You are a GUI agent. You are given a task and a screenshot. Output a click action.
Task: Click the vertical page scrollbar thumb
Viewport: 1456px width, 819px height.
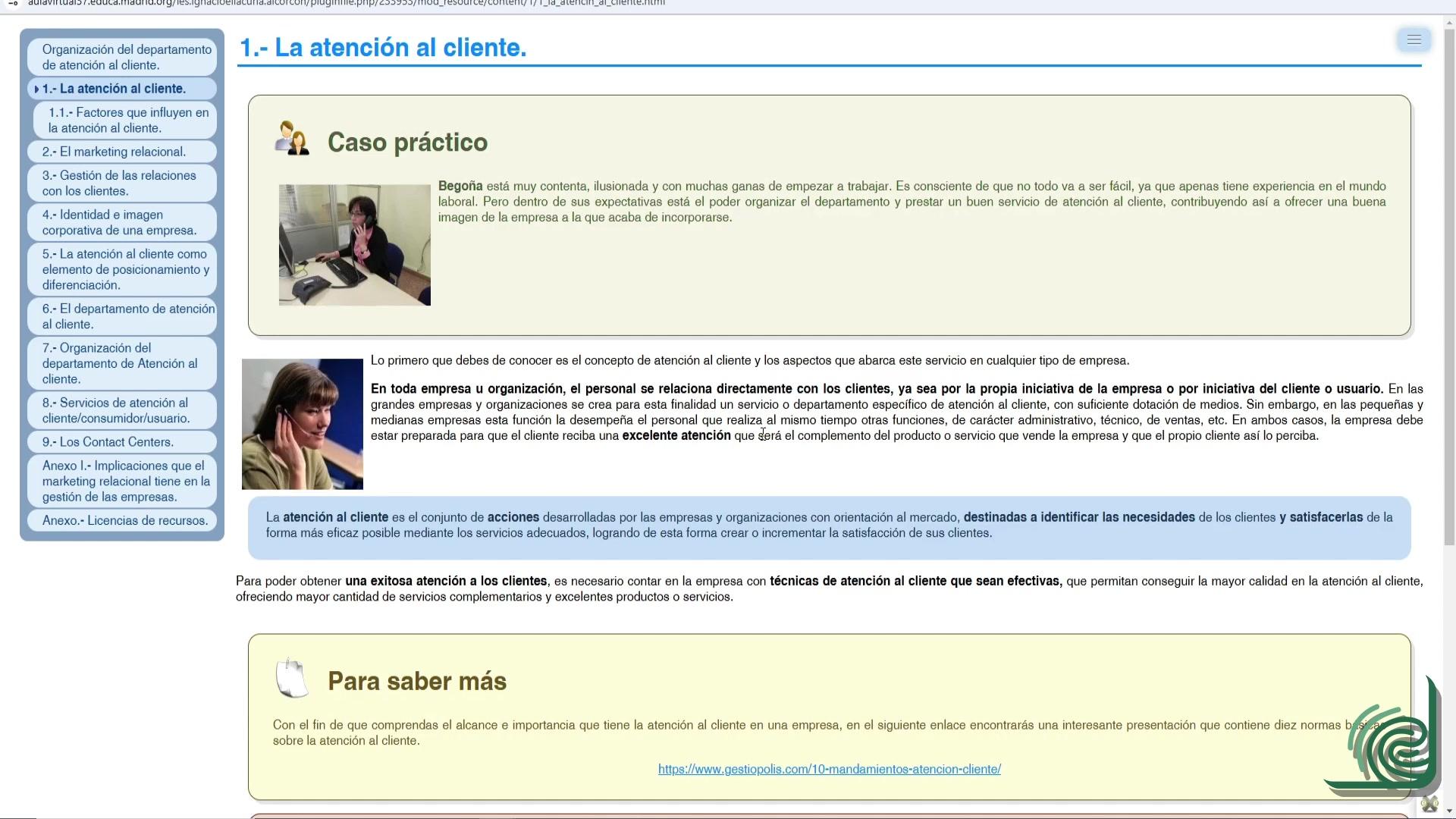pyautogui.click(x=1448, y=288)
